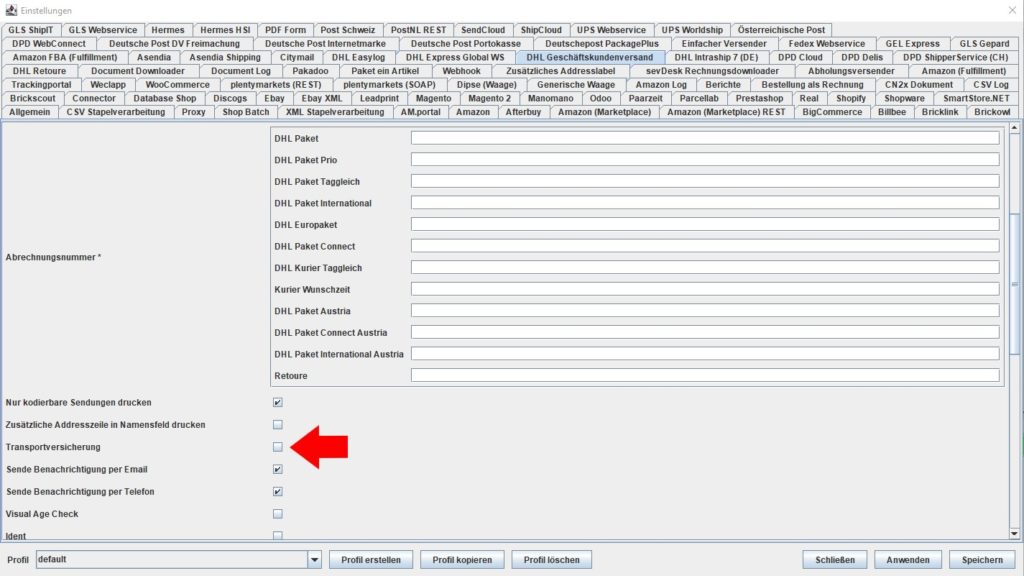Open the WooCommerce tab

click(178, 84)
